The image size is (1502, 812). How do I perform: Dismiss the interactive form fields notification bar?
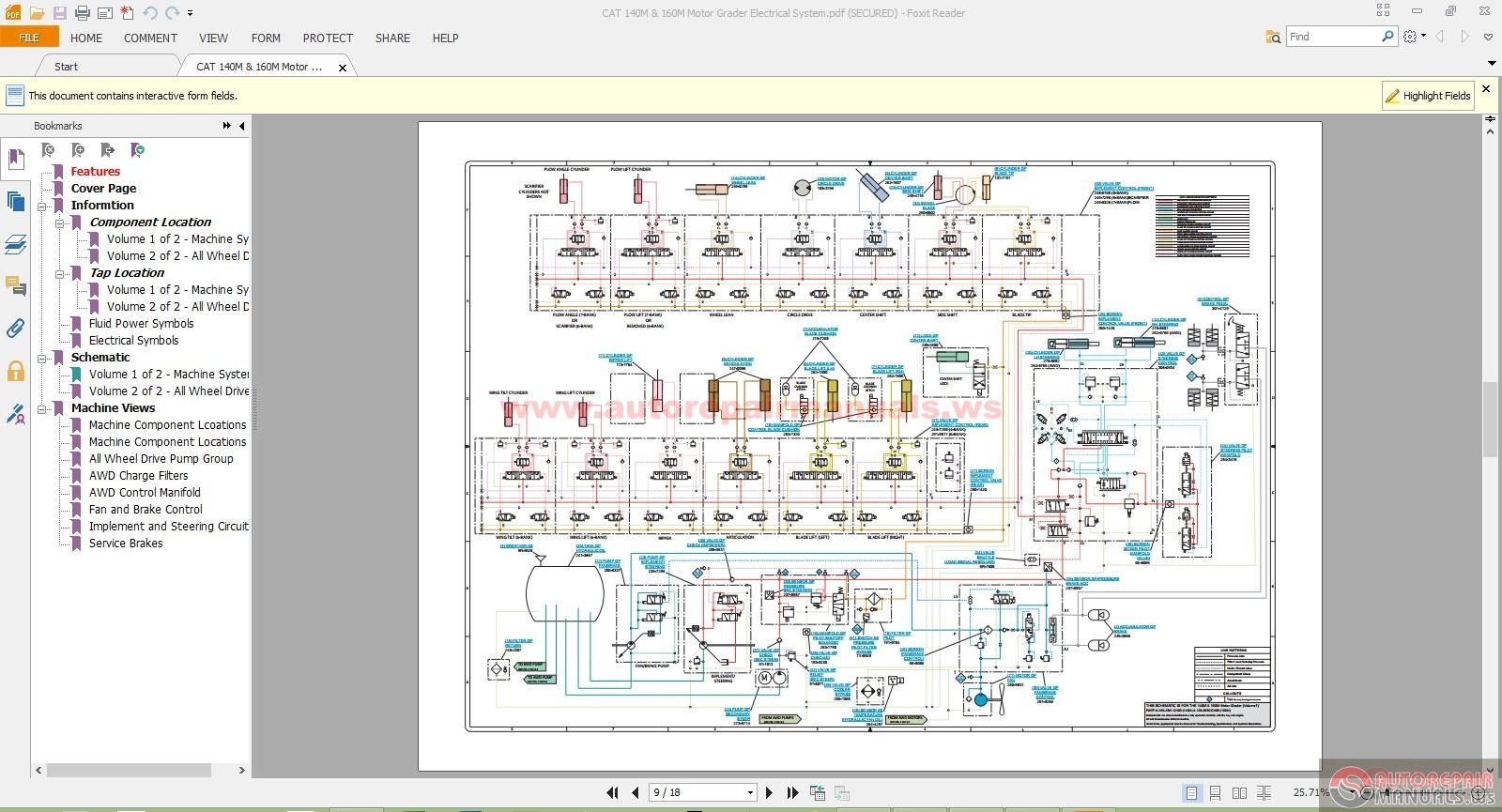pyautogui.click(x=1486, y=89)
